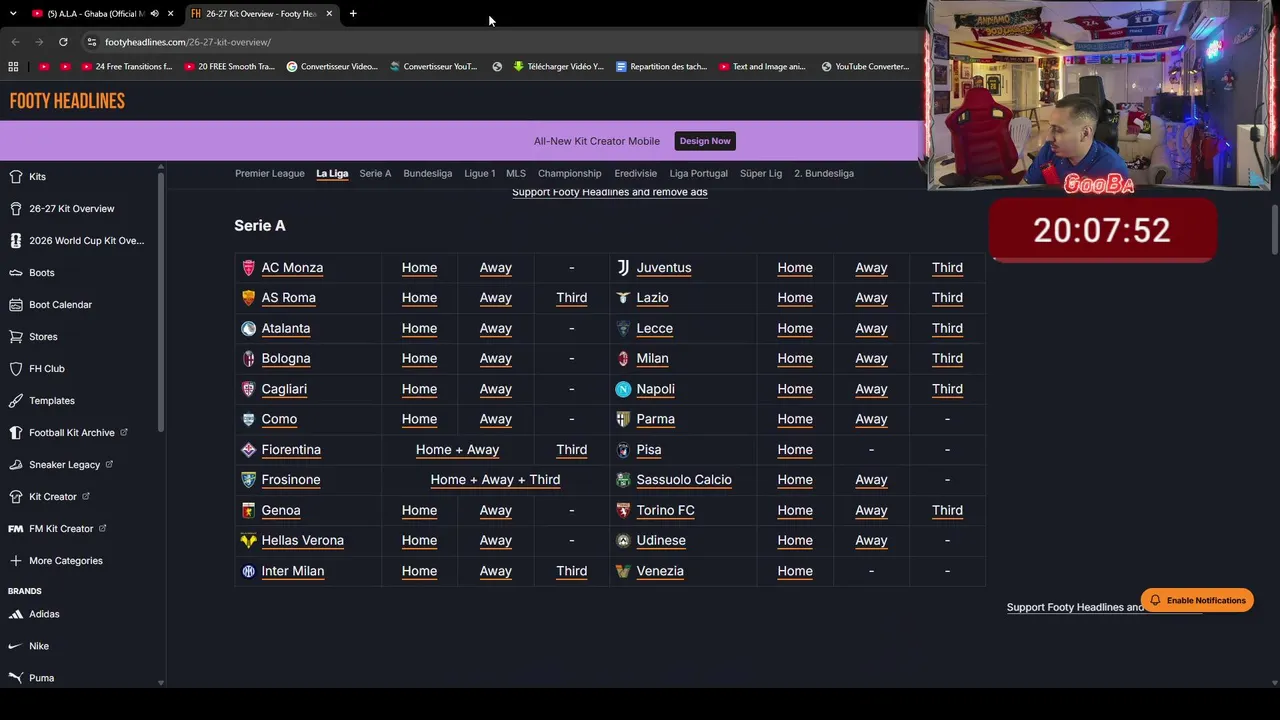This screenshot has height=720, width=1280.
Task: Click the Enable Notifications button
Action: pyautogui.click(x=1197, y=601)
